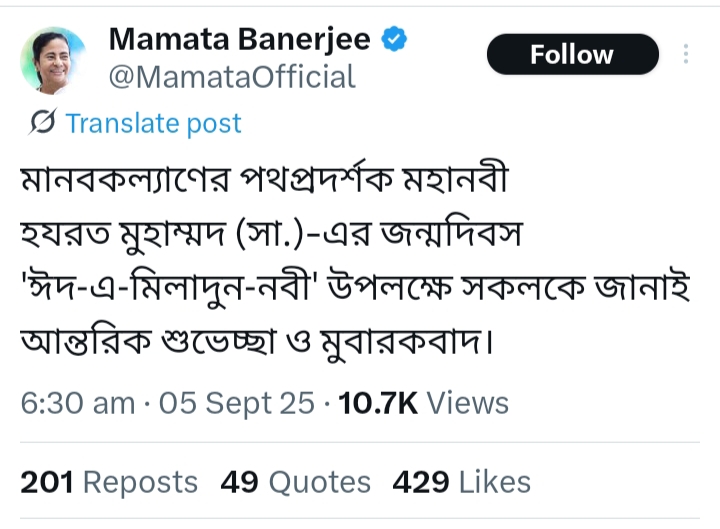Click the Translate post link
Image resolution: width=720 pixels, height=529 pixels.
point(153,123)
